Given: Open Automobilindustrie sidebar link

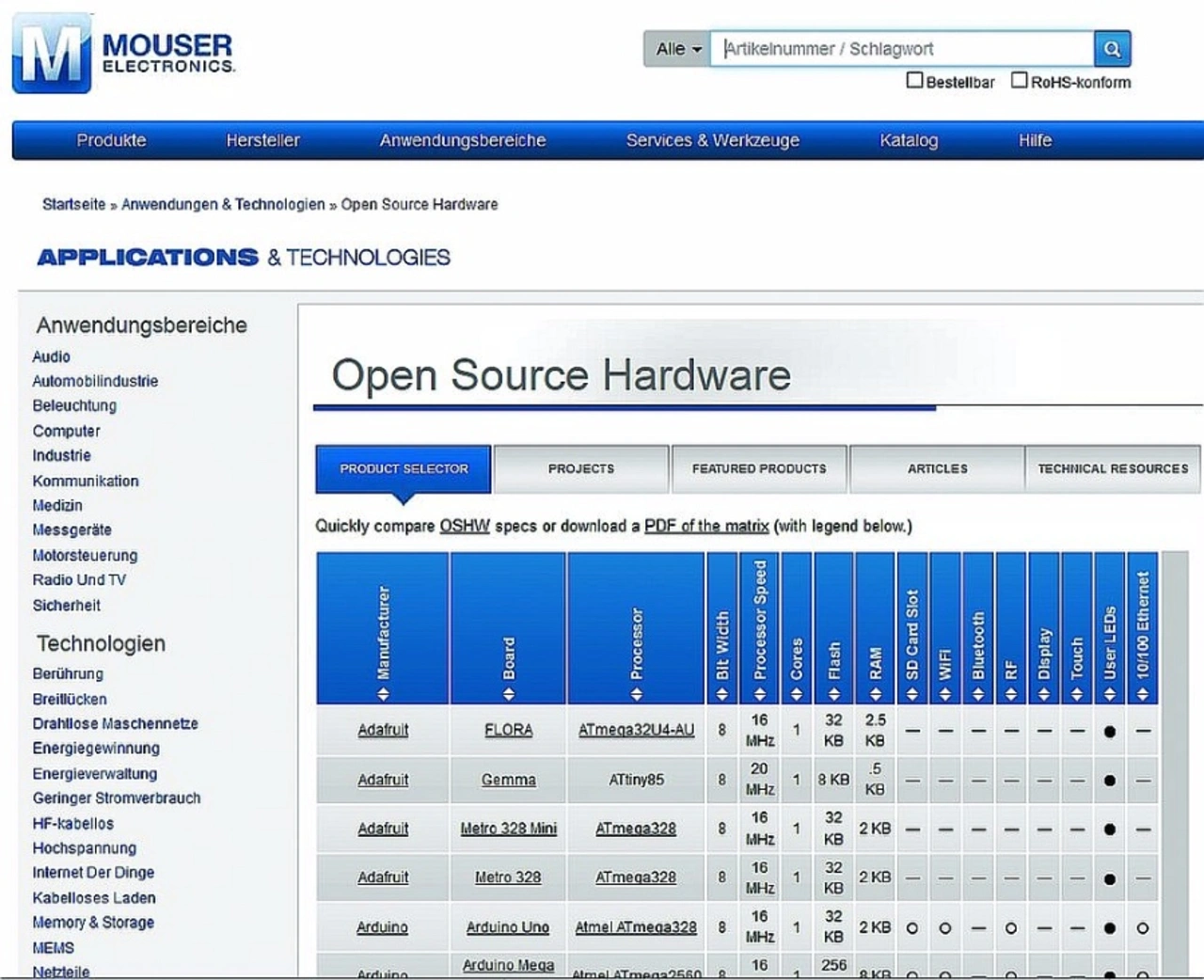Looking at the screenshot, I should tap(95, 381).
